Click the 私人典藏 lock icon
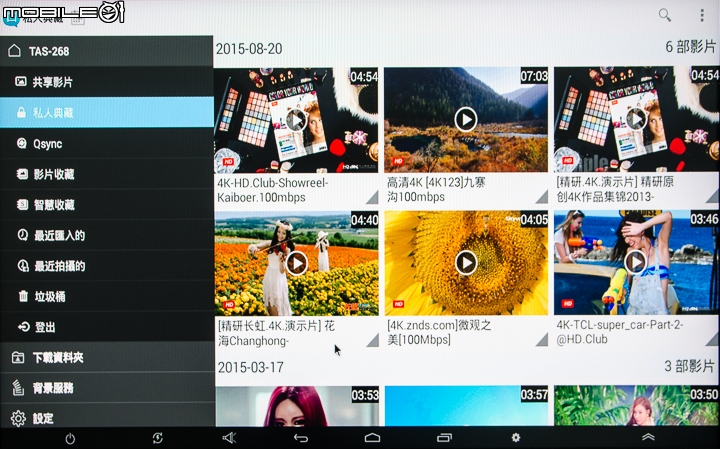This screenshot has height=449, width=720. [x=21, y=112]
